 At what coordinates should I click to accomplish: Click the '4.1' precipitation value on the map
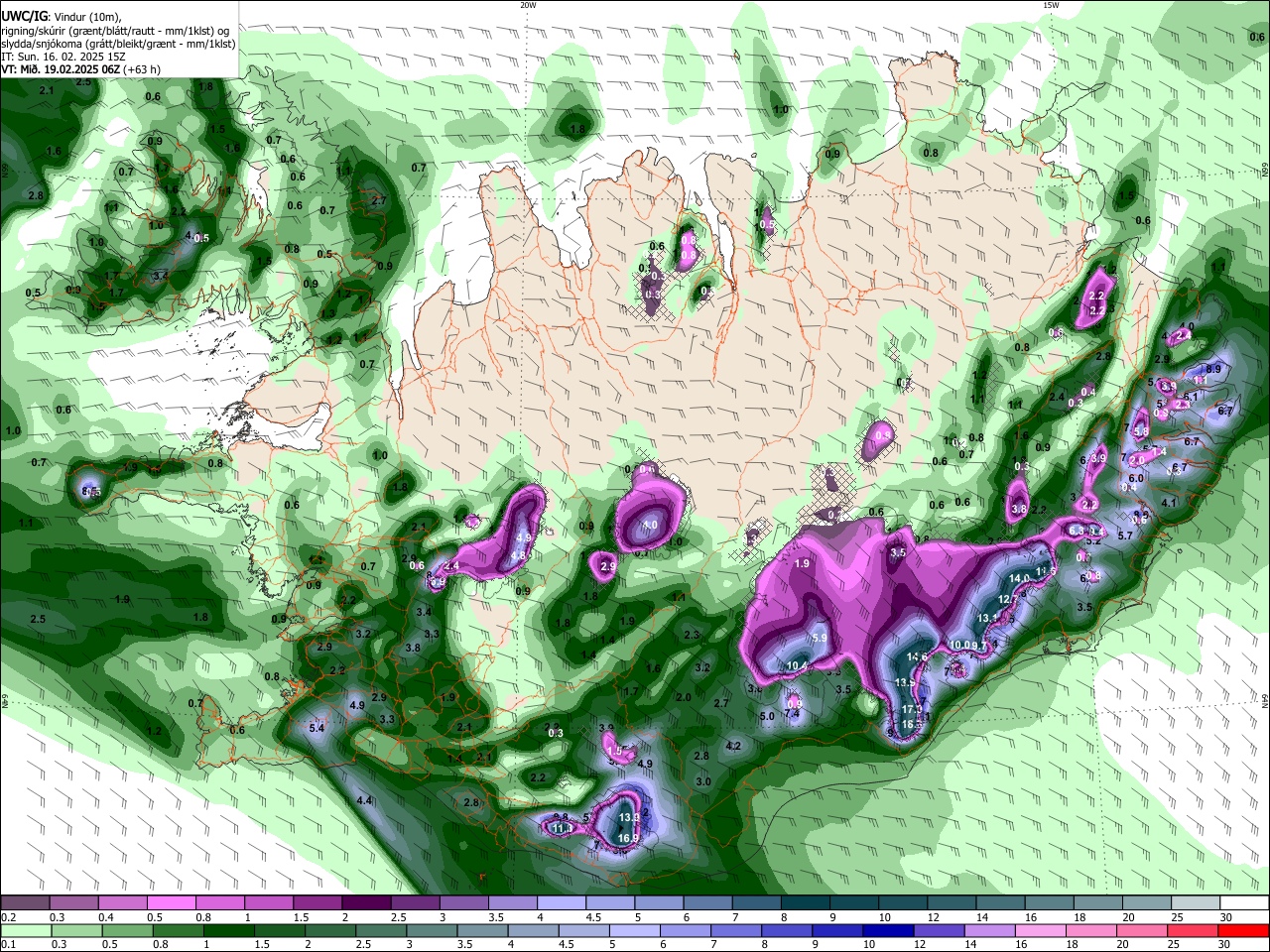(1169, 503)
